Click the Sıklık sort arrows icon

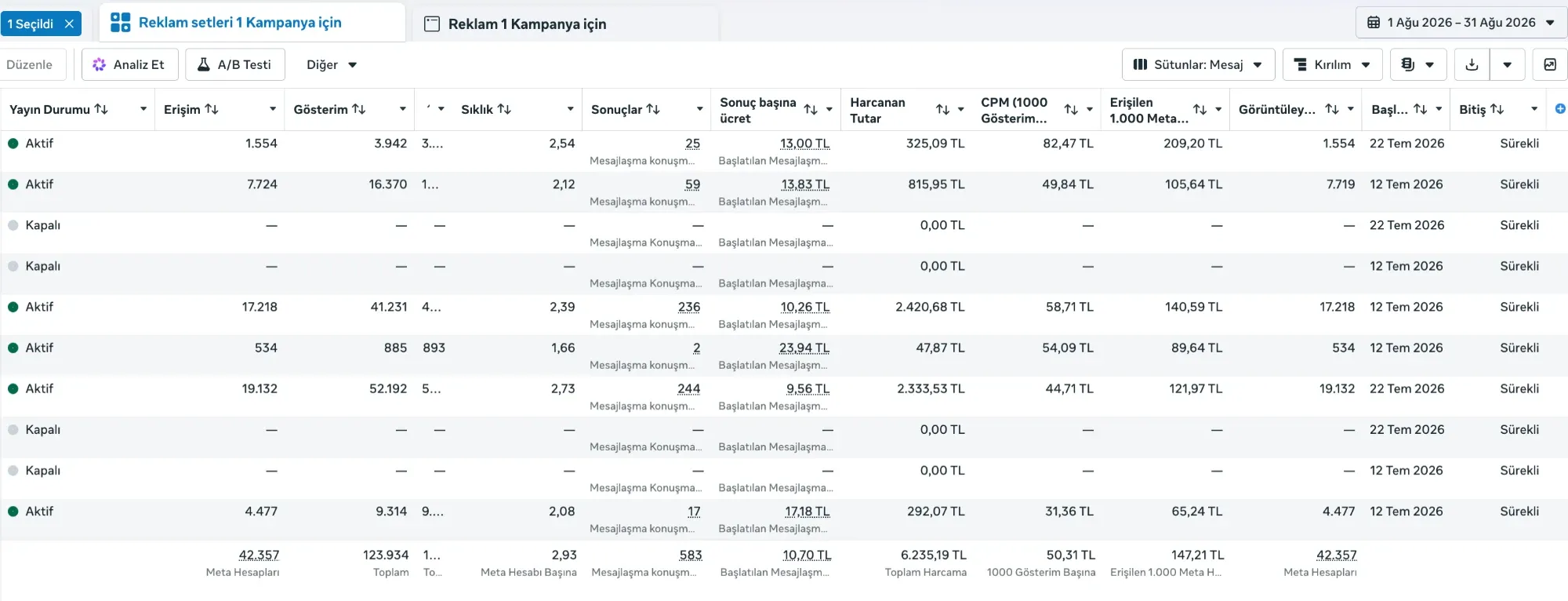504,109
